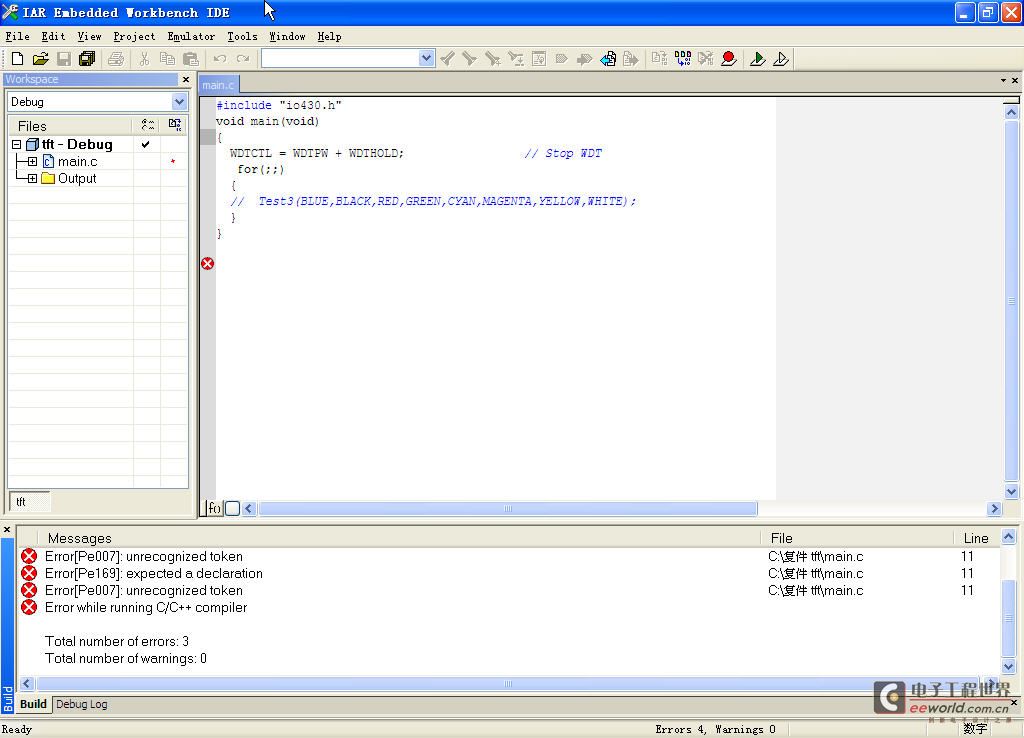
Task: Click the Go To line toolbar icon
Action: tap(539, 59)
